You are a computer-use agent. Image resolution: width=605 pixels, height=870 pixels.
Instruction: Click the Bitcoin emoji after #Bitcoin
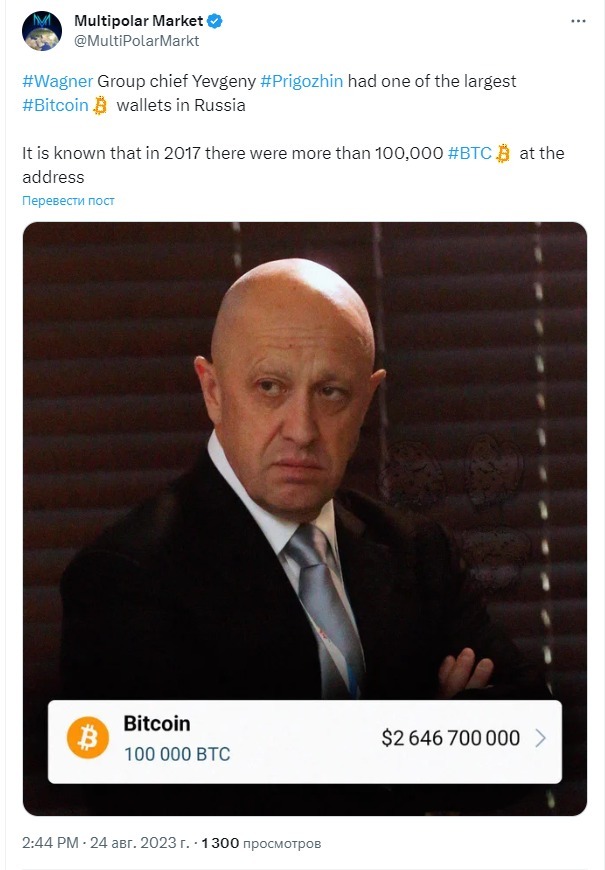[x=100, y=105]
